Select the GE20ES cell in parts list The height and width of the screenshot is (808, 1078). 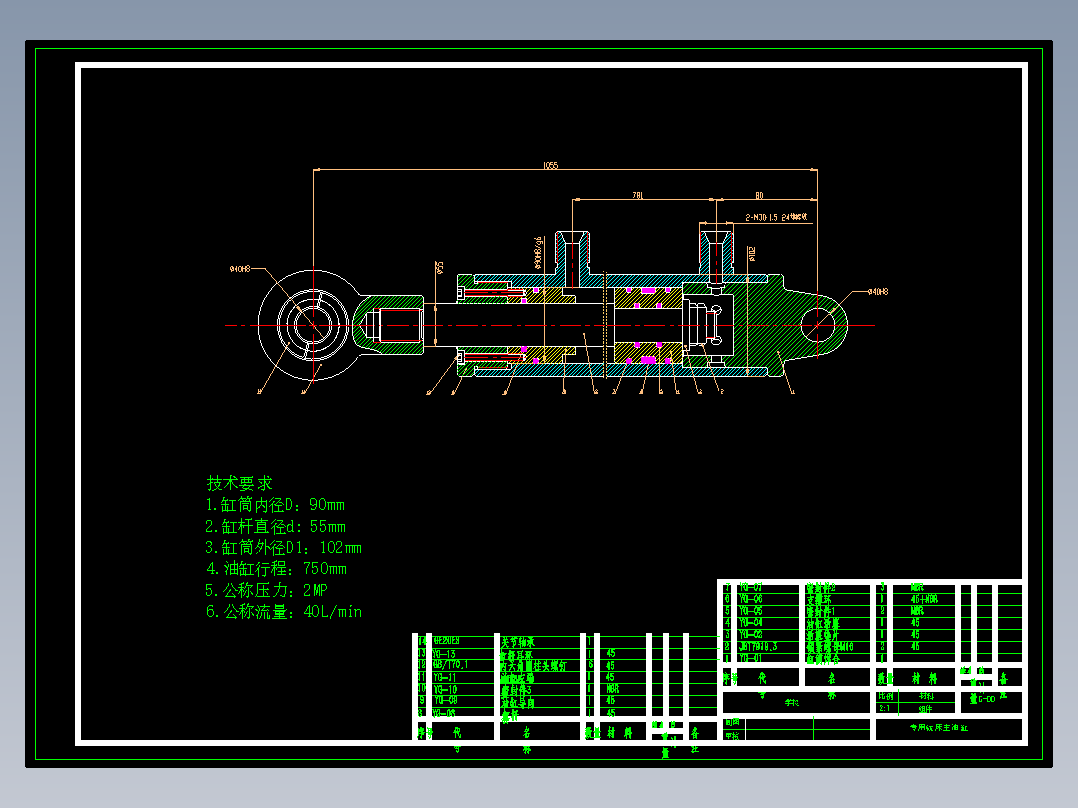446,641
